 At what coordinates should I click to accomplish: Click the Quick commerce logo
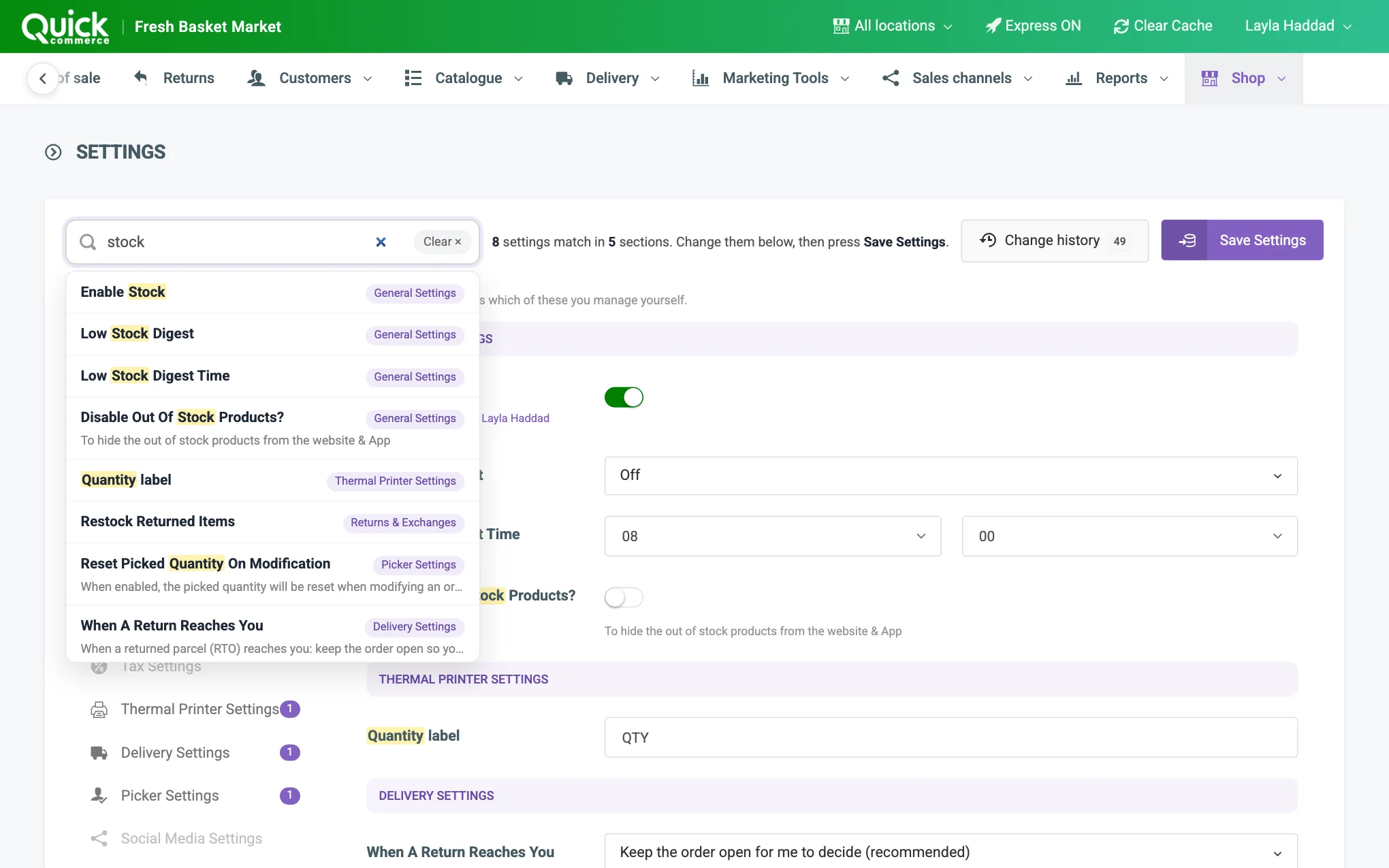[65, 27]
